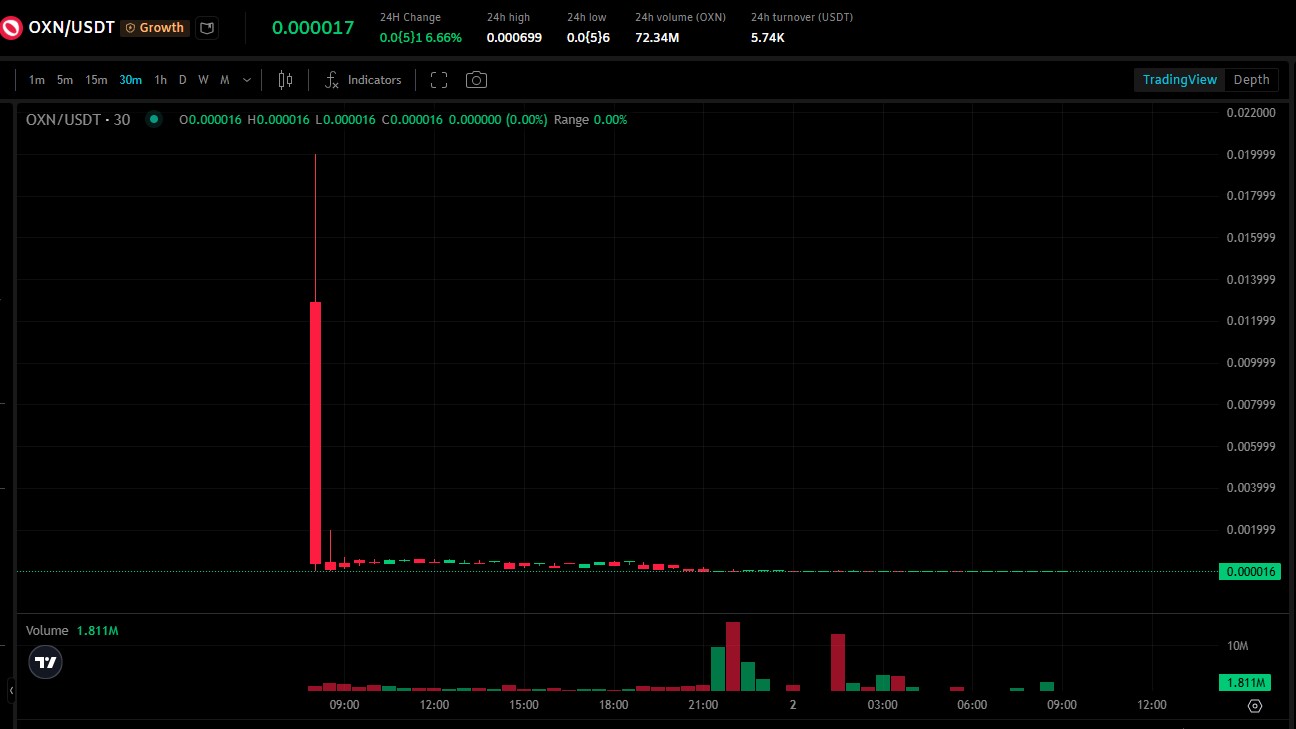Expand the extra timeframe options chevron
This screenshot has height=729, width=1296.
(x=246, y=79)
